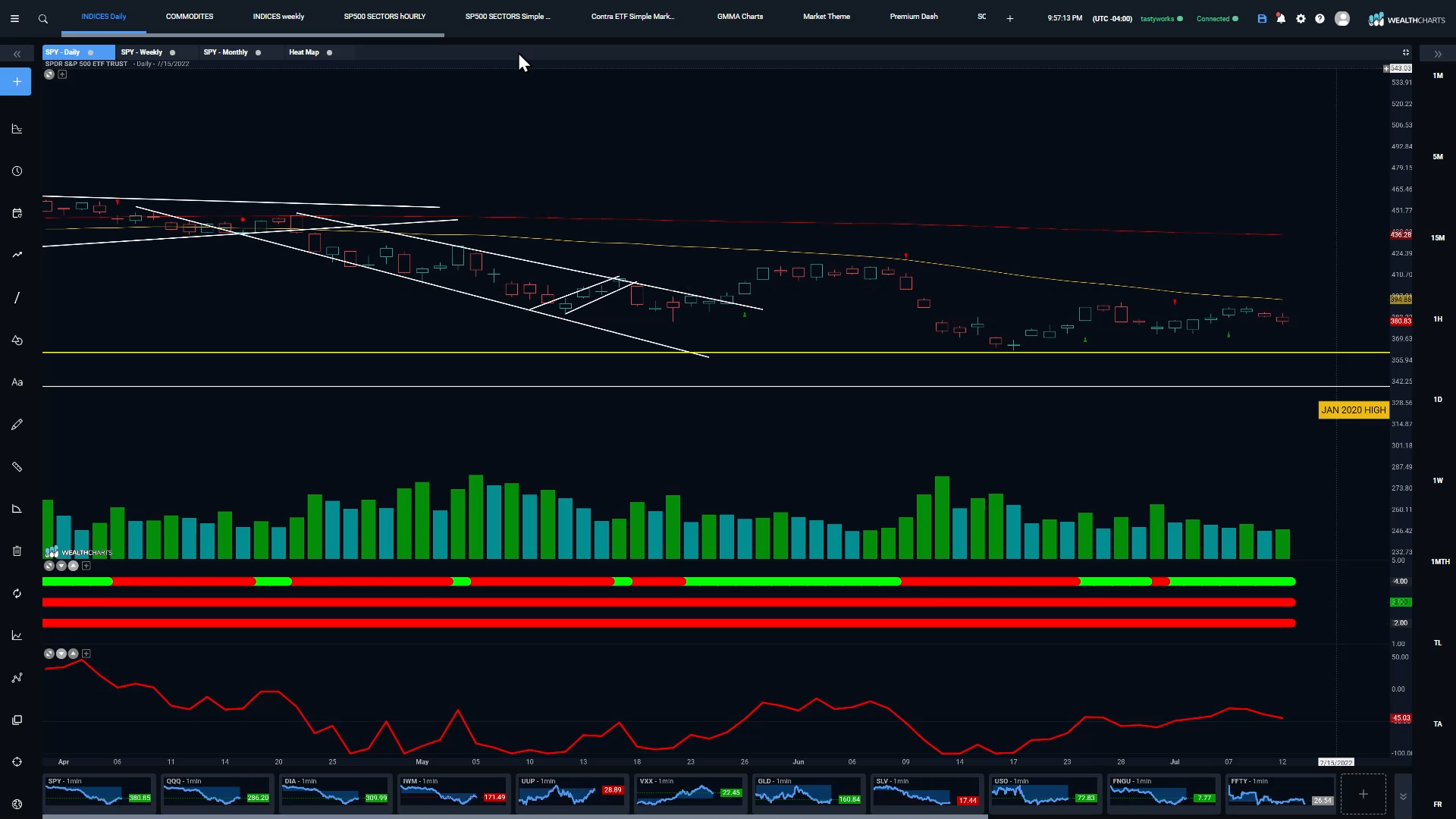
Task: Select the ruler measure tool
Action: [17, 467]
